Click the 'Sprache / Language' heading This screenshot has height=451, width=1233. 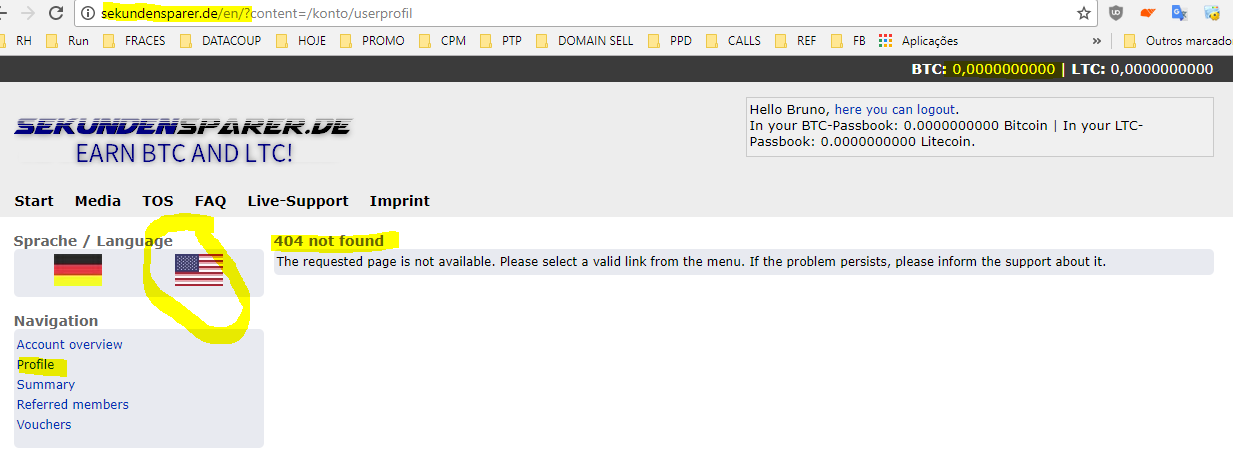point(93,241)
